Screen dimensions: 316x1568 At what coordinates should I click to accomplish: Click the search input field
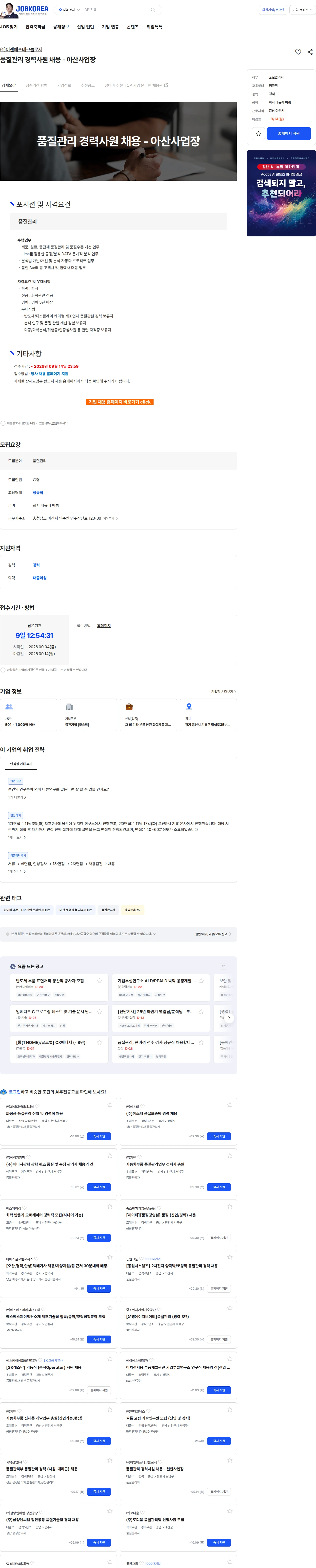pos(115,10)
